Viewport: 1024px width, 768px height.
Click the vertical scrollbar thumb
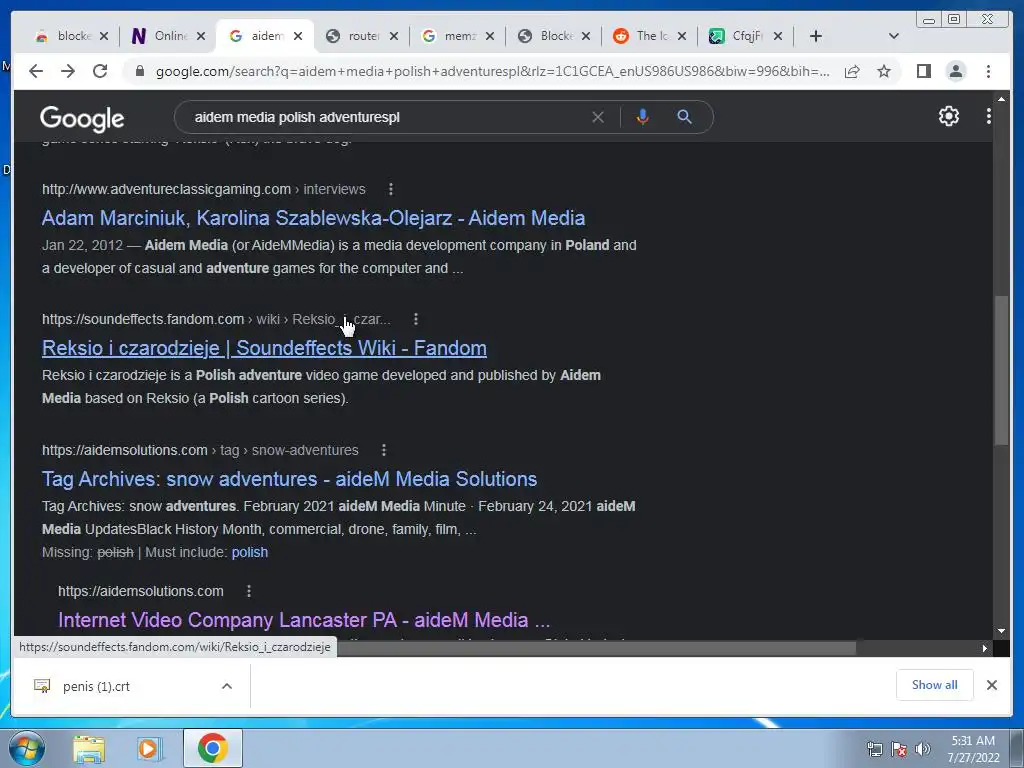(x=1001, y=370)
